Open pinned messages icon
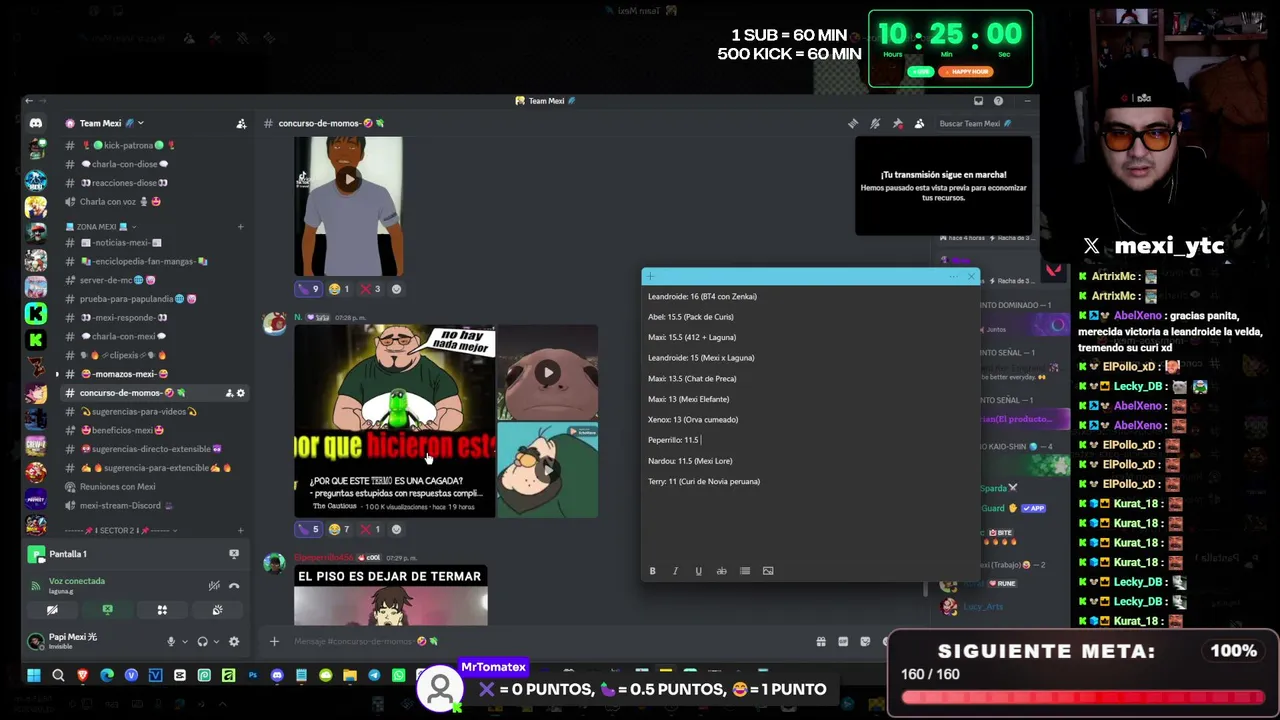The width and height of the screenshot is (1280, 720). (x=897, y=124)
